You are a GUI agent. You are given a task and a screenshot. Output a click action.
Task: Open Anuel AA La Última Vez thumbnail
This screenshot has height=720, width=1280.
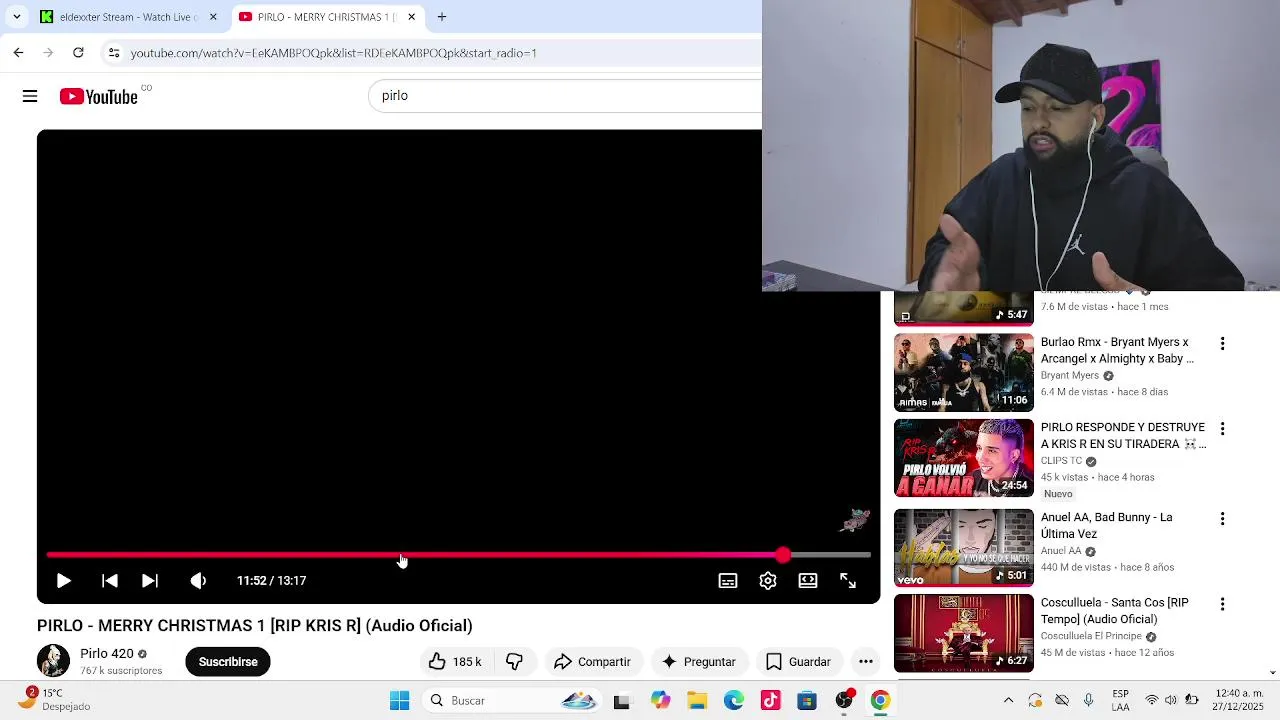(x=963, y=548)
